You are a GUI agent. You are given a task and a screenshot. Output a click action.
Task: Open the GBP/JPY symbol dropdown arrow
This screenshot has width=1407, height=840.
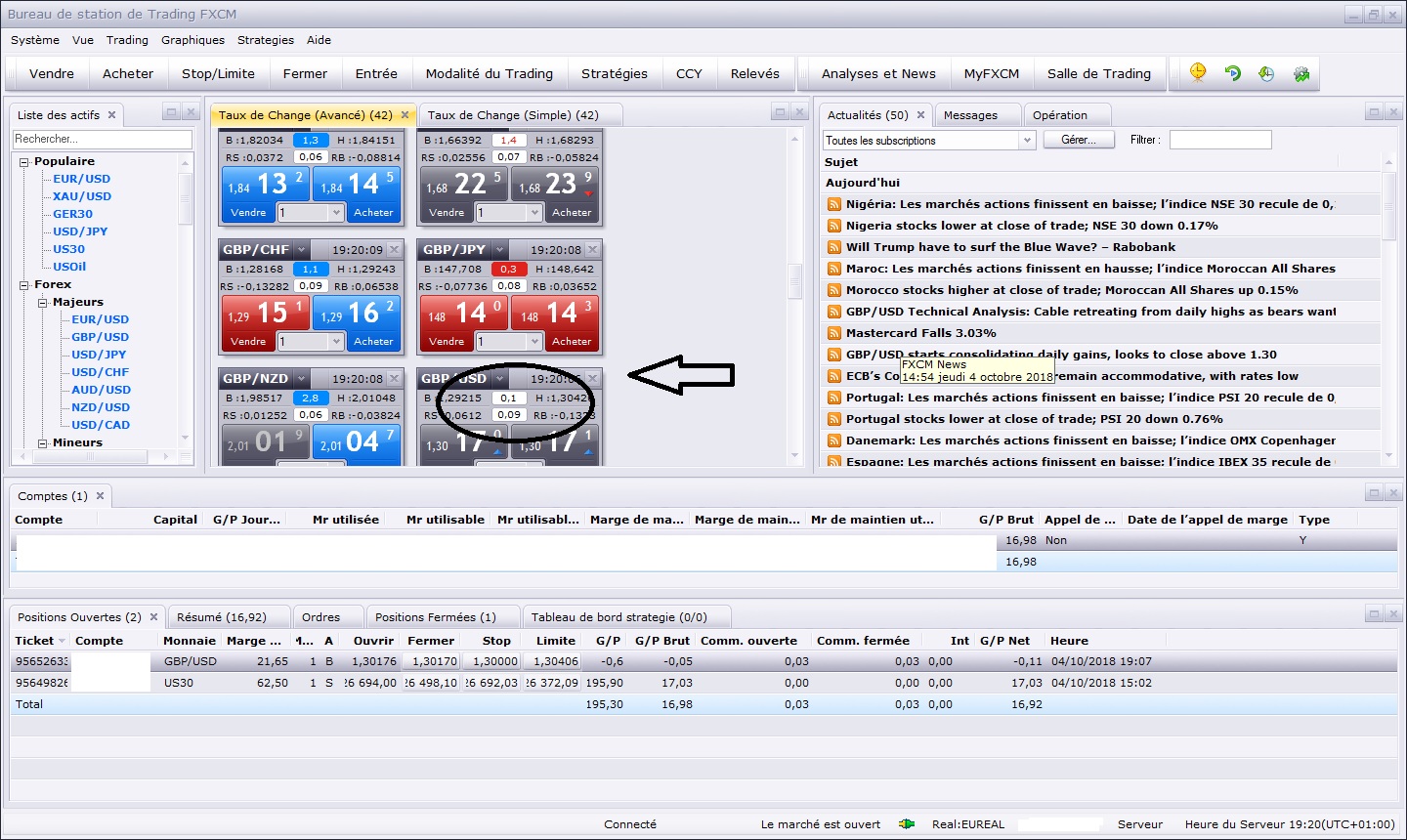(500, 250)
